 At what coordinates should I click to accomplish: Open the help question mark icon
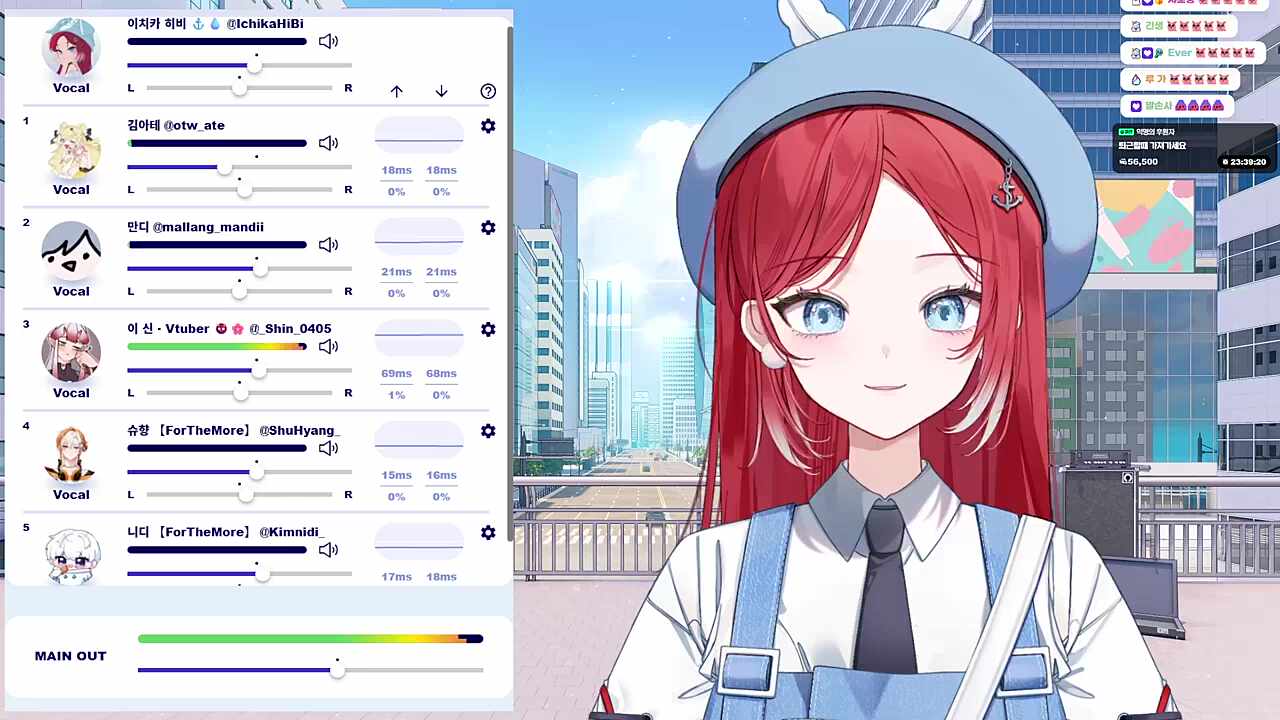(488, 91)
